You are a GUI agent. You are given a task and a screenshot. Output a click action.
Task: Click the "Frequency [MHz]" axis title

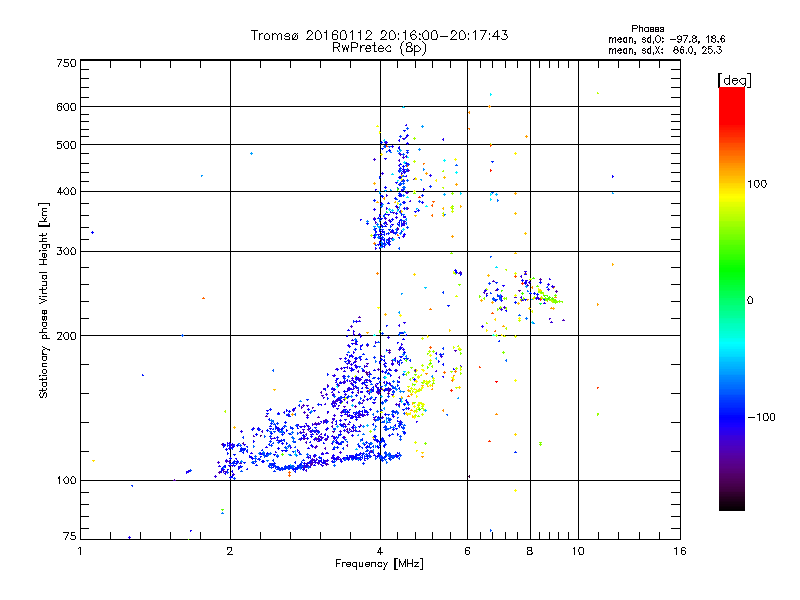pyautogui.click(x=379, y=564)
